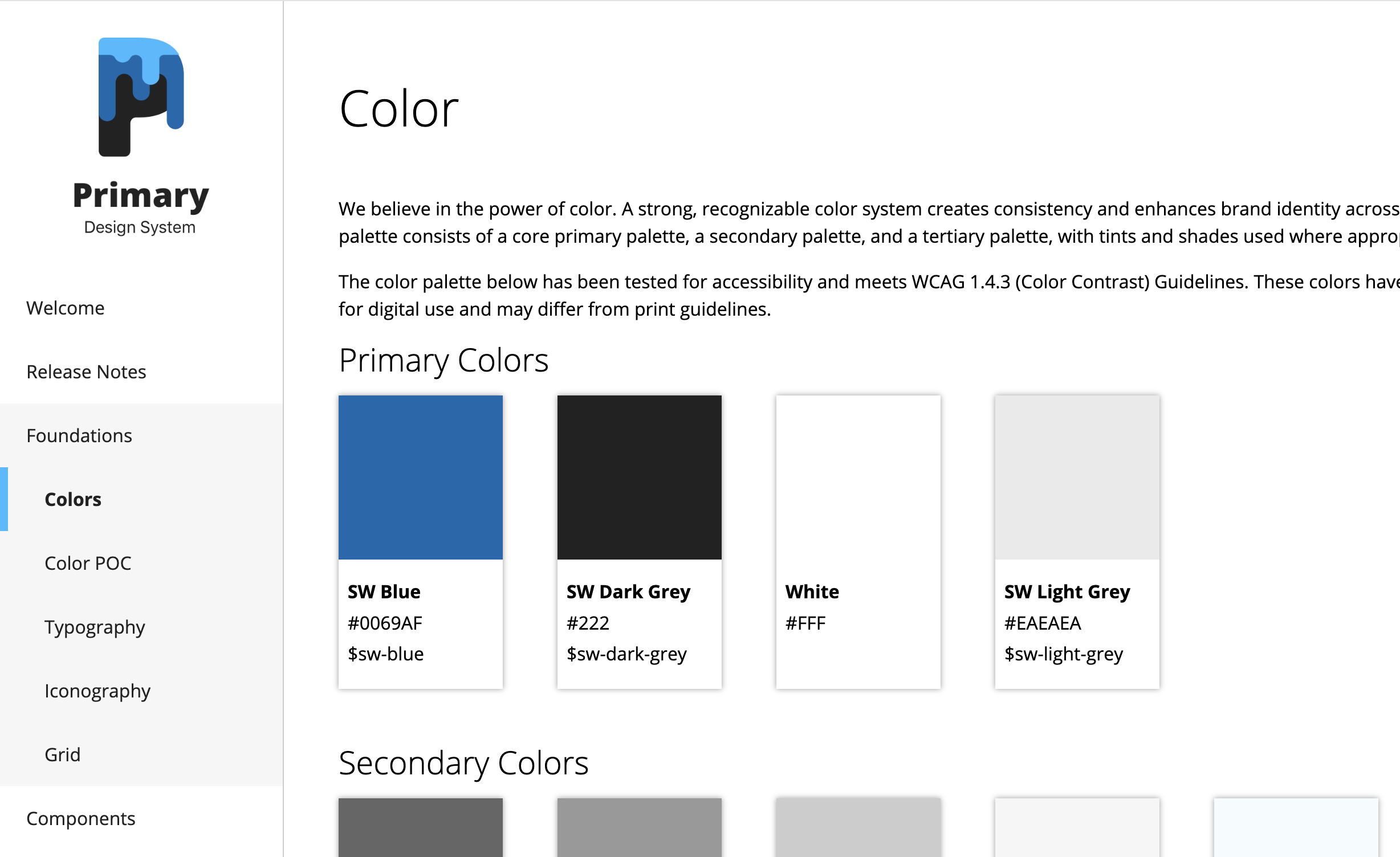Click the Primary wordmark text
The height and width of the screenshot is (857, 1400).
(141, 196)
